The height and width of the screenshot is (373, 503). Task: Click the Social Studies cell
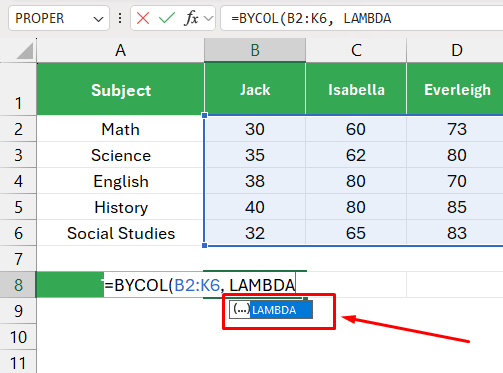121,233
